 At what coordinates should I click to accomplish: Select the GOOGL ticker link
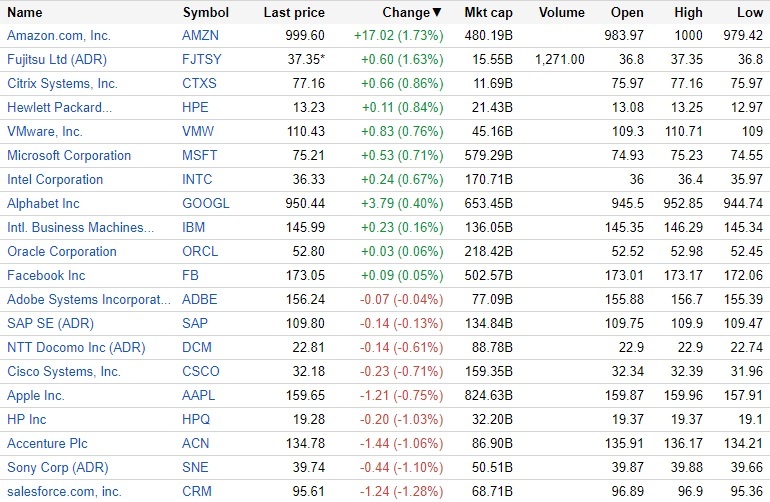point(204,203)
